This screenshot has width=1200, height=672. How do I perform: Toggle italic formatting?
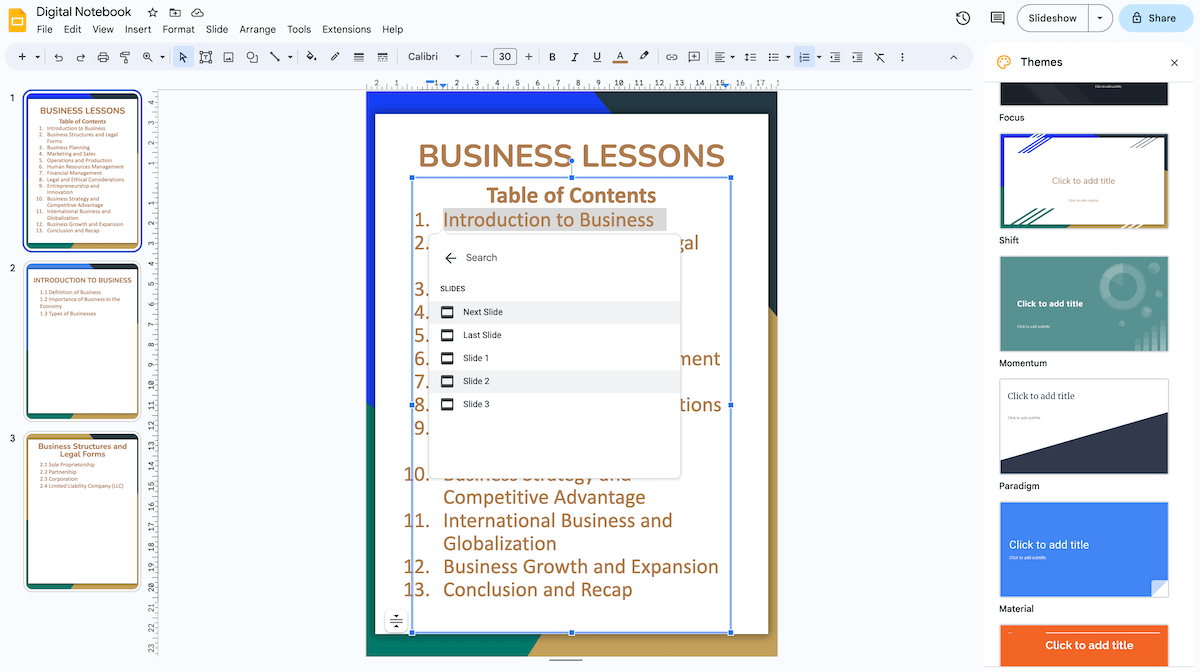574,57
